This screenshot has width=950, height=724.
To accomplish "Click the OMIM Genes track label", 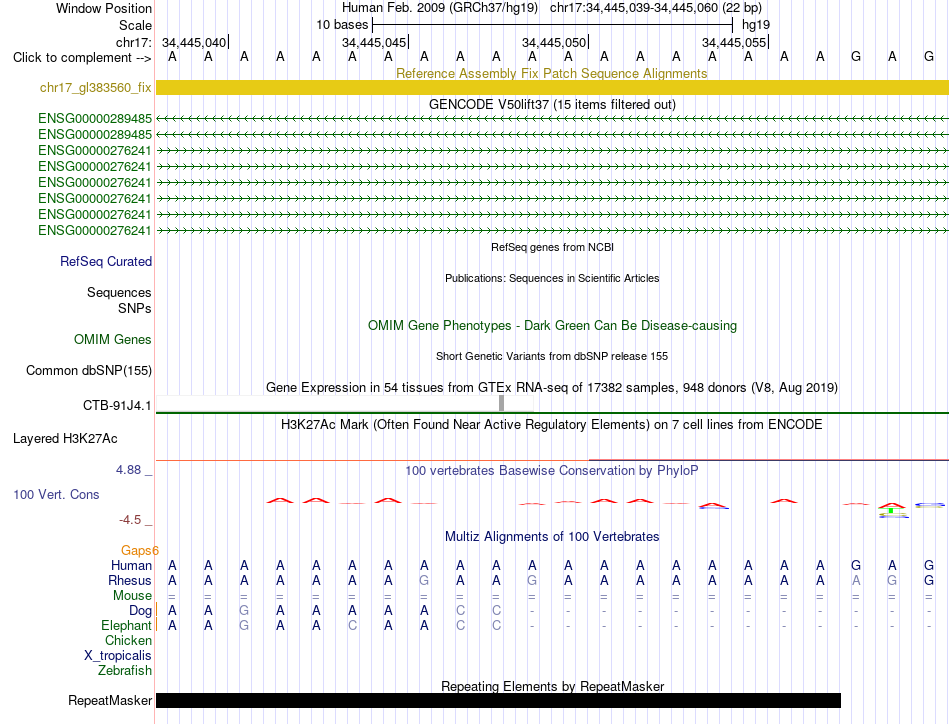I will point(112,339).
